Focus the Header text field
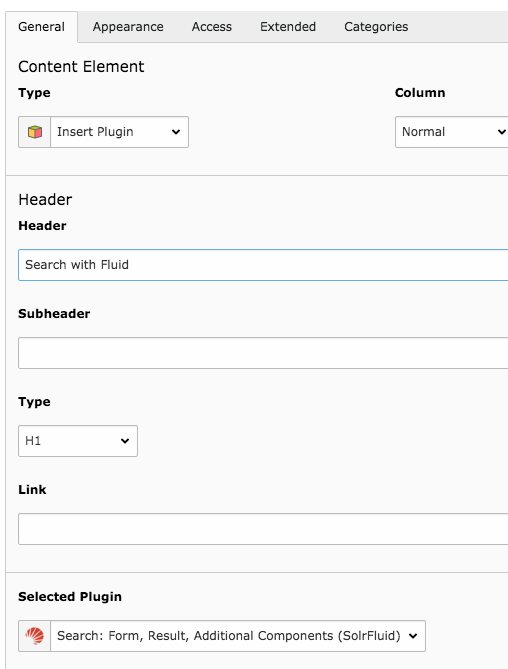Viewport: 508px width, 669px height. pos(263,265)
